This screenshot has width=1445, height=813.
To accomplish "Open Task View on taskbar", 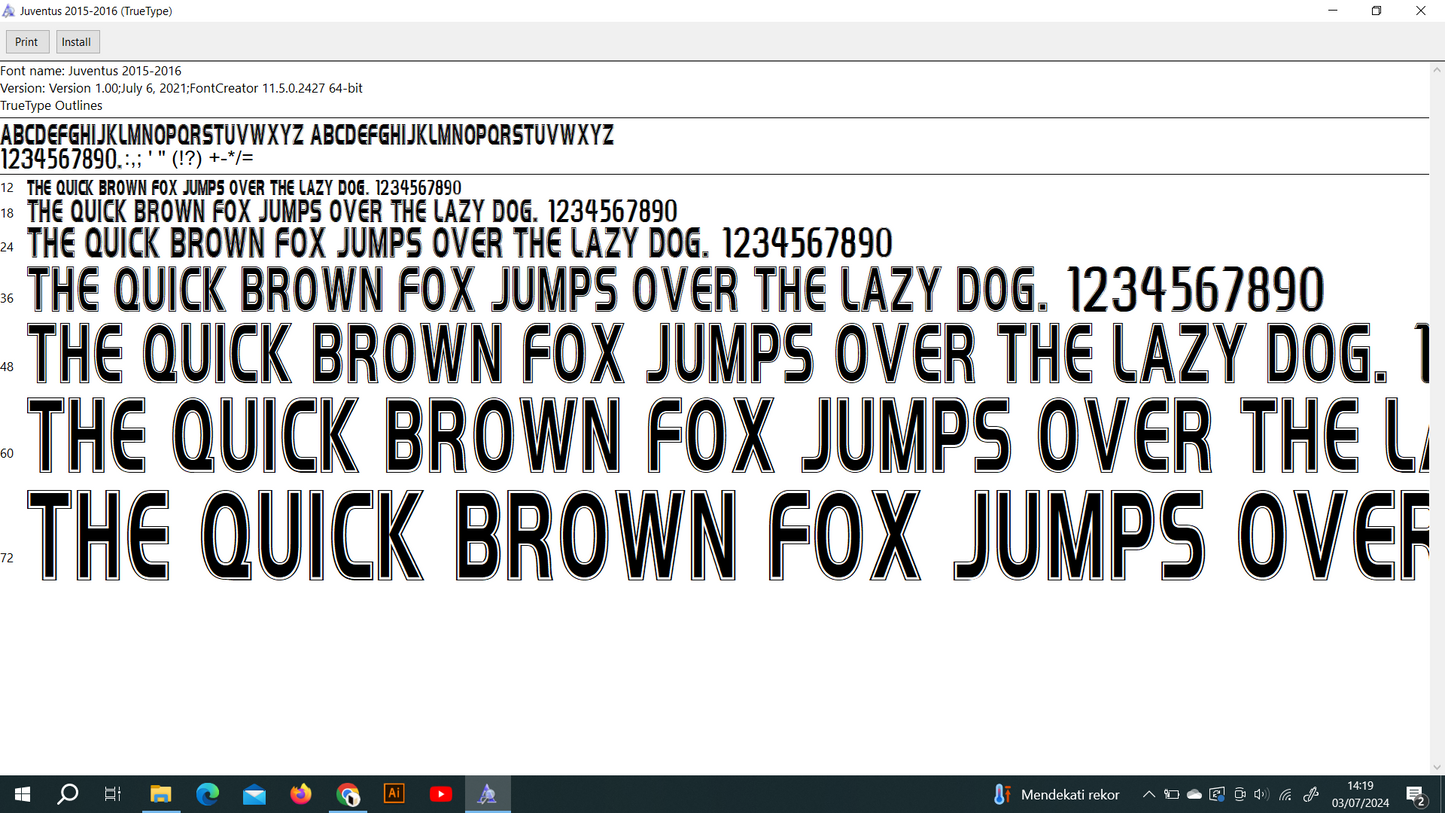I will (x=113, y=794).
